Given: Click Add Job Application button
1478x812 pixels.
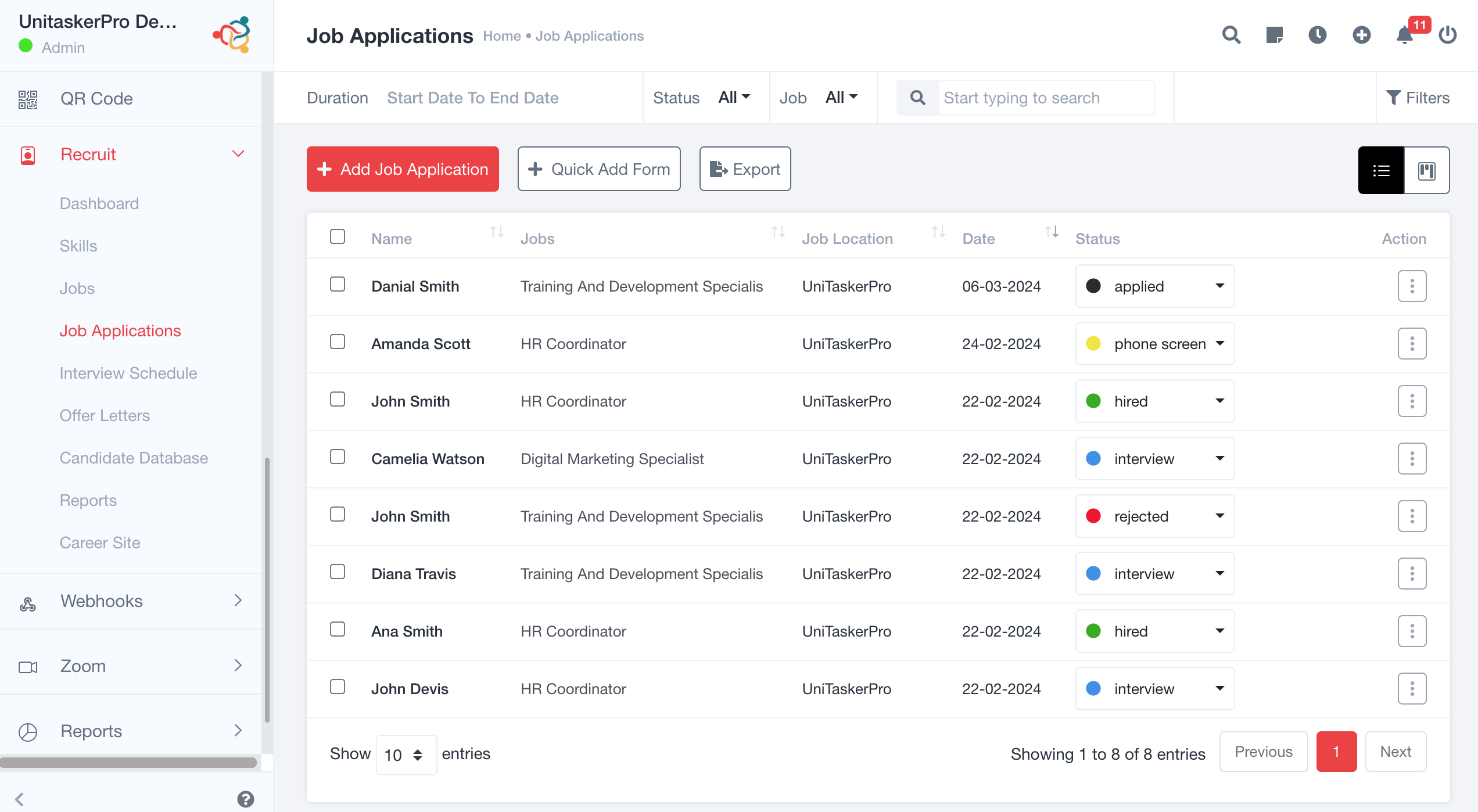Looking at the screenshot, I should tap(403, 169).
